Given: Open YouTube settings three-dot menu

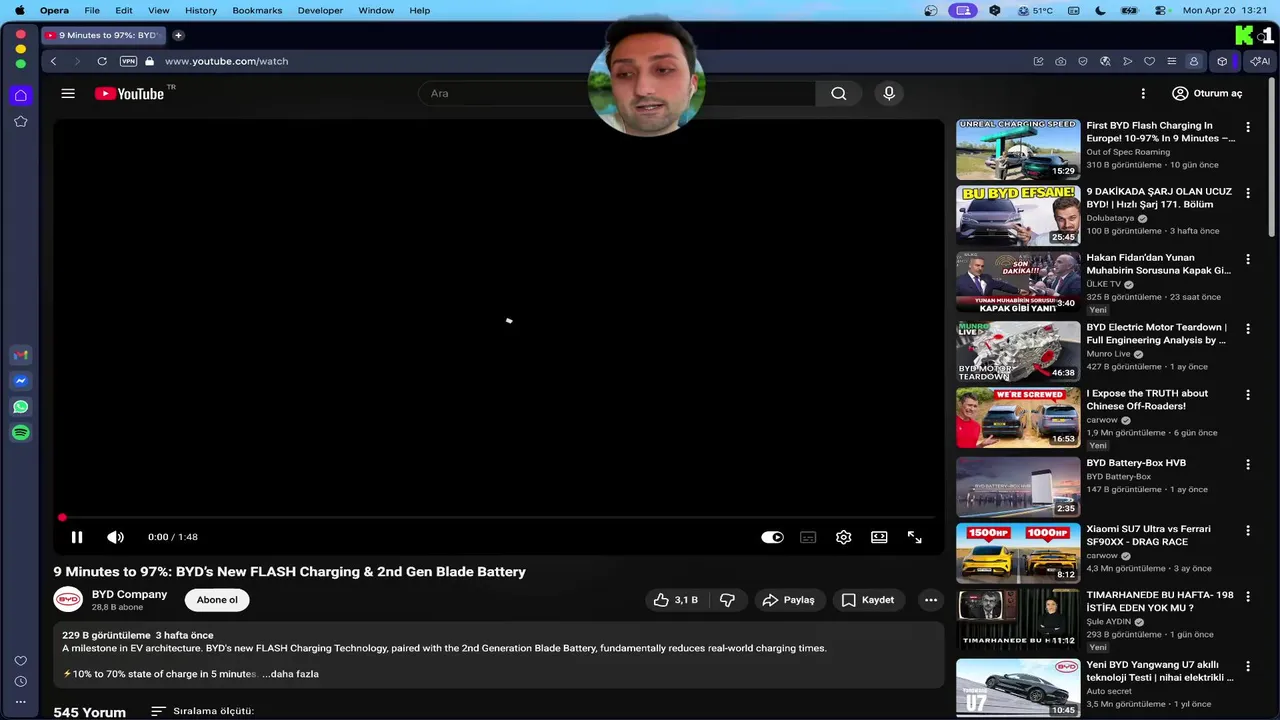Looking at the screenshot, I should 1143,93.
